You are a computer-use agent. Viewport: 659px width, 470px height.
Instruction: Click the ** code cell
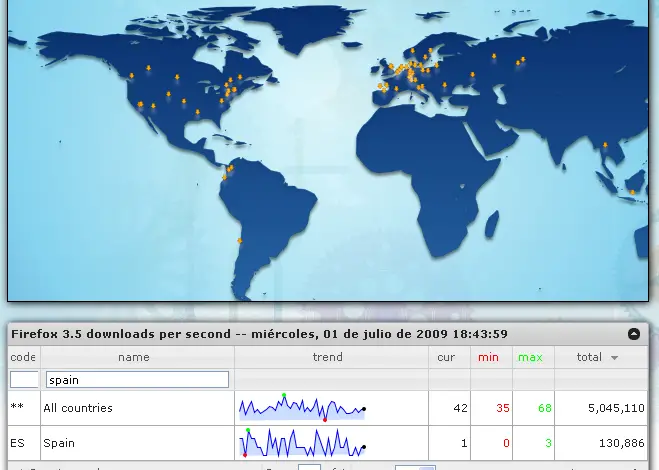pyautogui.click(x=17, y=407)
